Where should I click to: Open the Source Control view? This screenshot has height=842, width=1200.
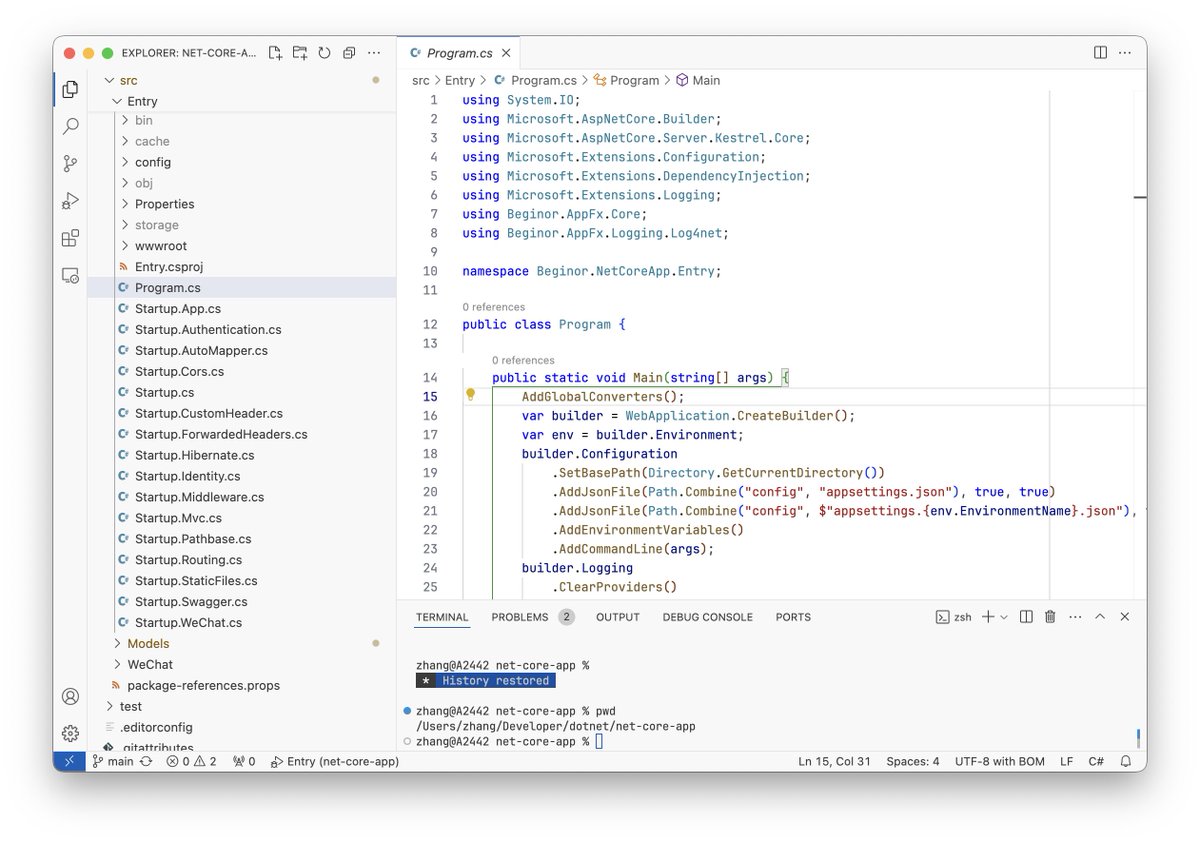(x=70, y=163)
